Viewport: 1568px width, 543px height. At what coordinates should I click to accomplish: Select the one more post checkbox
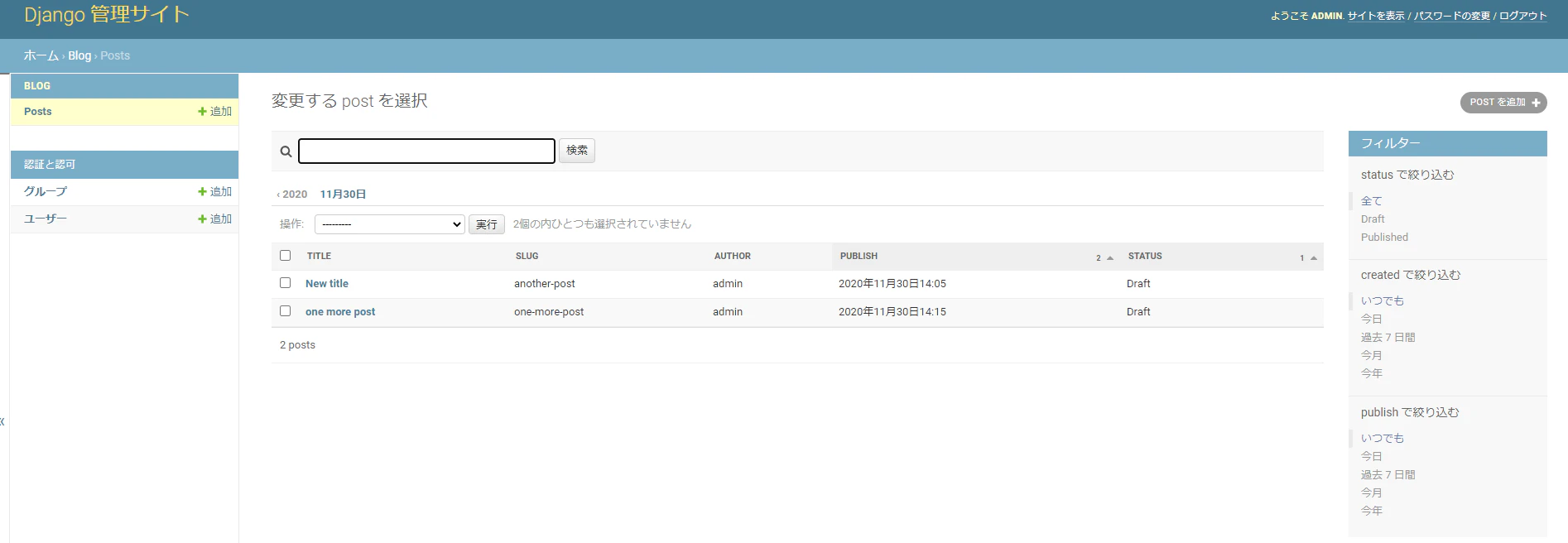tap(286, 311)
